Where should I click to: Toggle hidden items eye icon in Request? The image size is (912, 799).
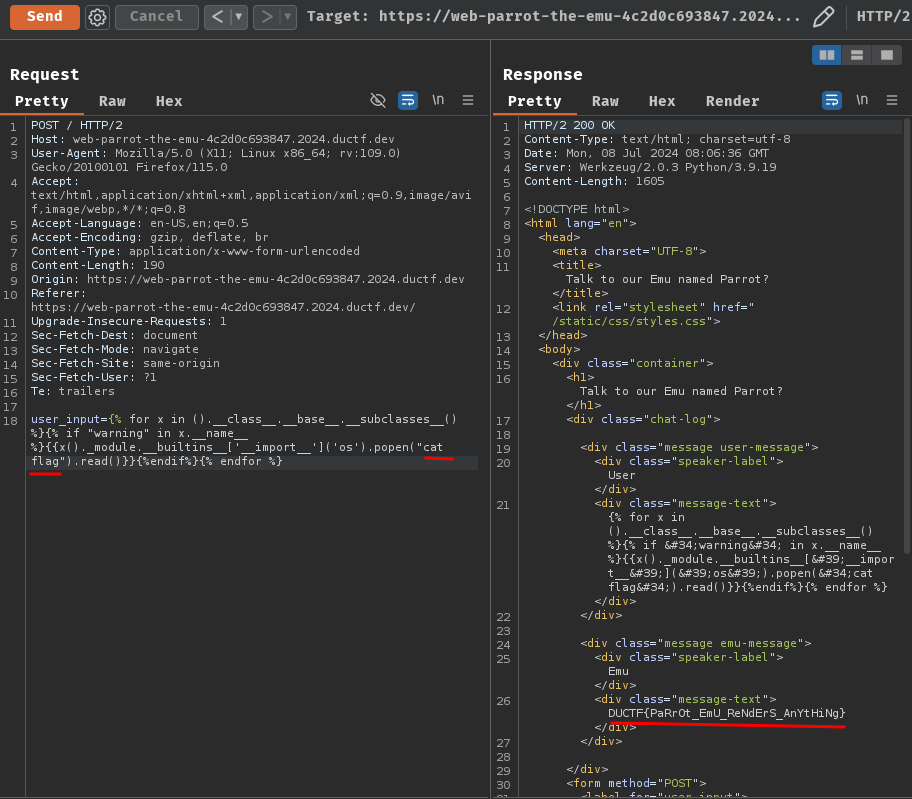tap(378, 100)
